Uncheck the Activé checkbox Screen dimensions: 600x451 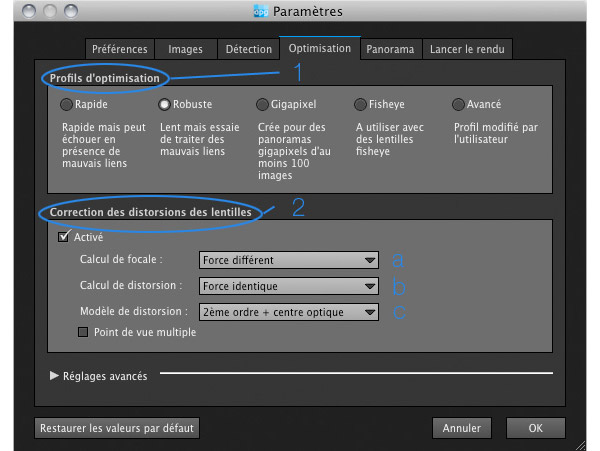pyautogui.click(x=64, y=237)
